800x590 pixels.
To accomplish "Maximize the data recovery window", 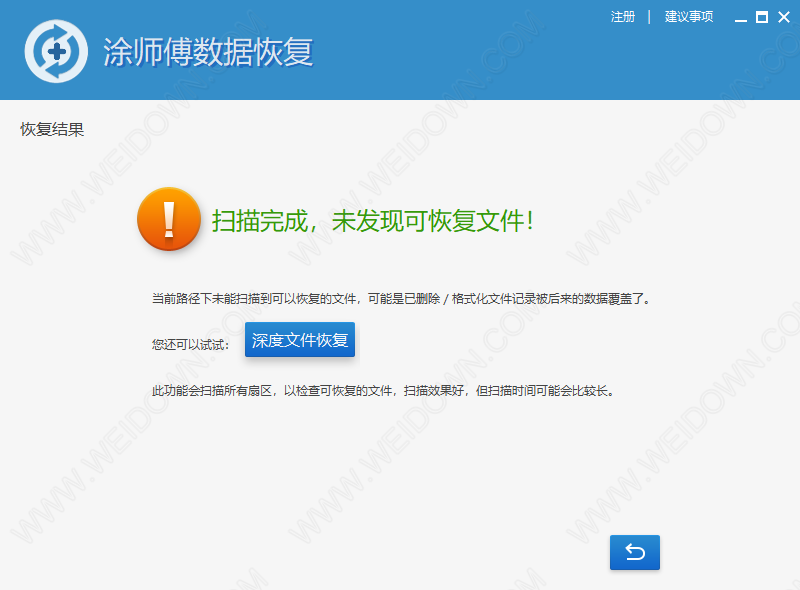I will pos(761,17).
